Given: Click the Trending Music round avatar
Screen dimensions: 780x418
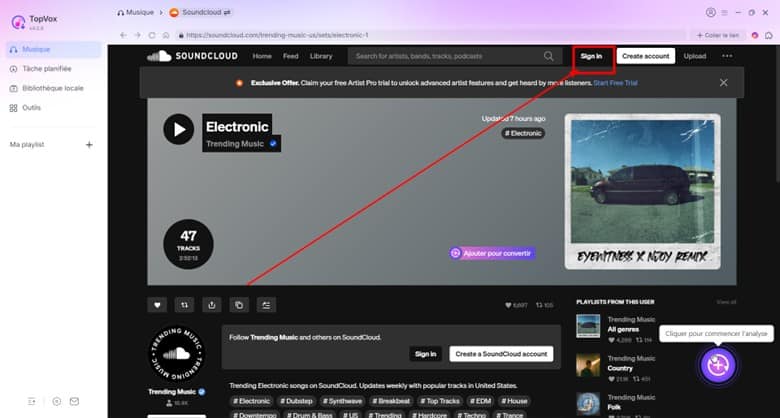Looking at the screenshot, I should coord(177,354).
